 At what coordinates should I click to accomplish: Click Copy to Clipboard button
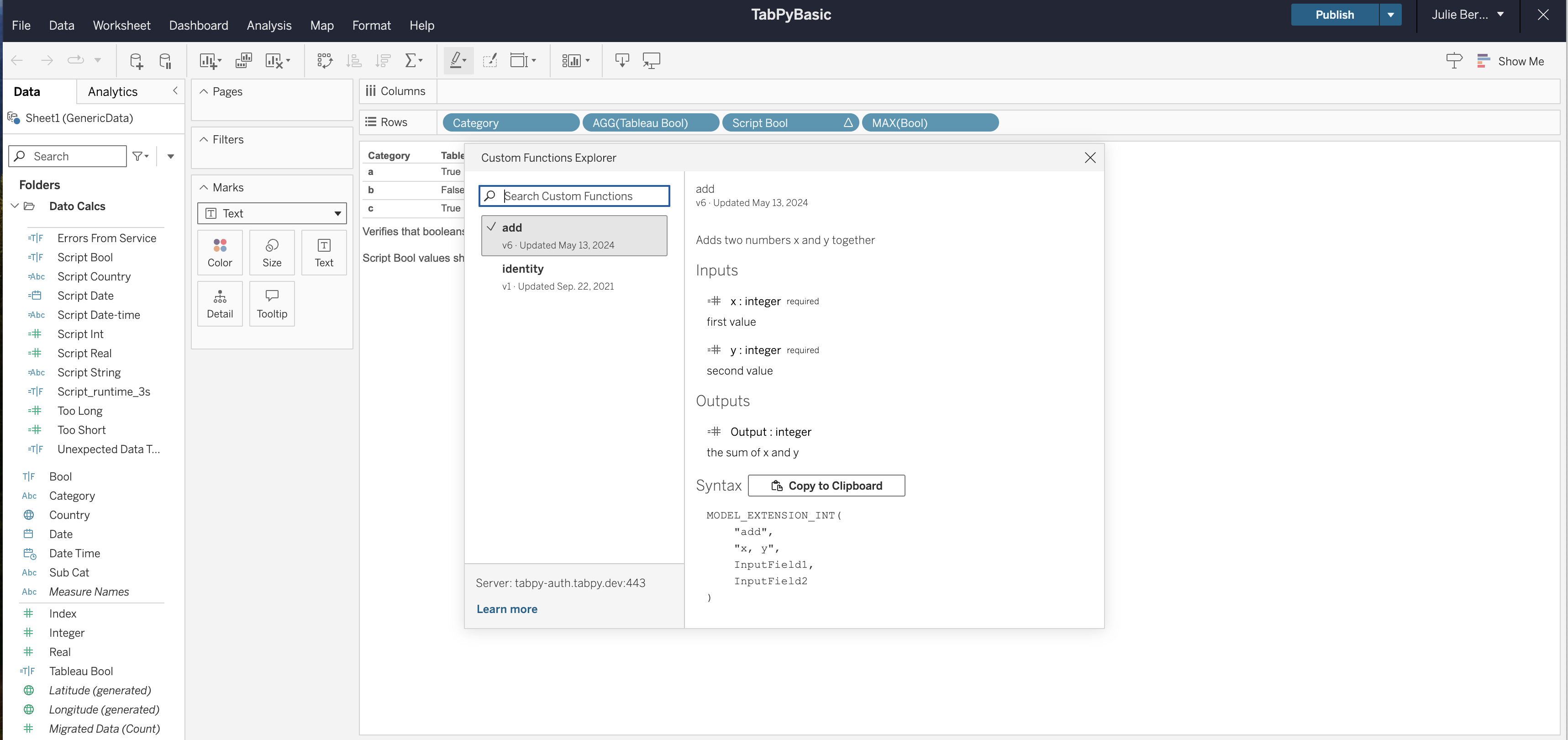[x=826, y=485]
